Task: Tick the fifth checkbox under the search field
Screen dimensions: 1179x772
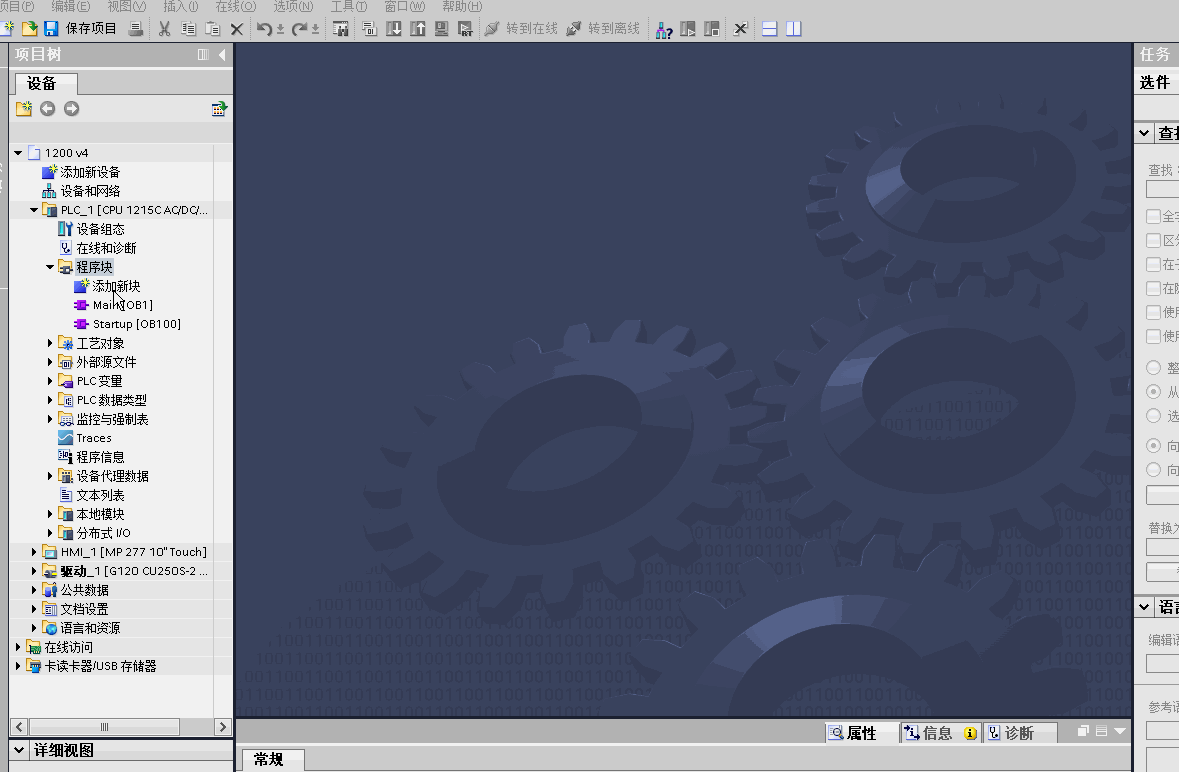Action: tap(1153, 312)
